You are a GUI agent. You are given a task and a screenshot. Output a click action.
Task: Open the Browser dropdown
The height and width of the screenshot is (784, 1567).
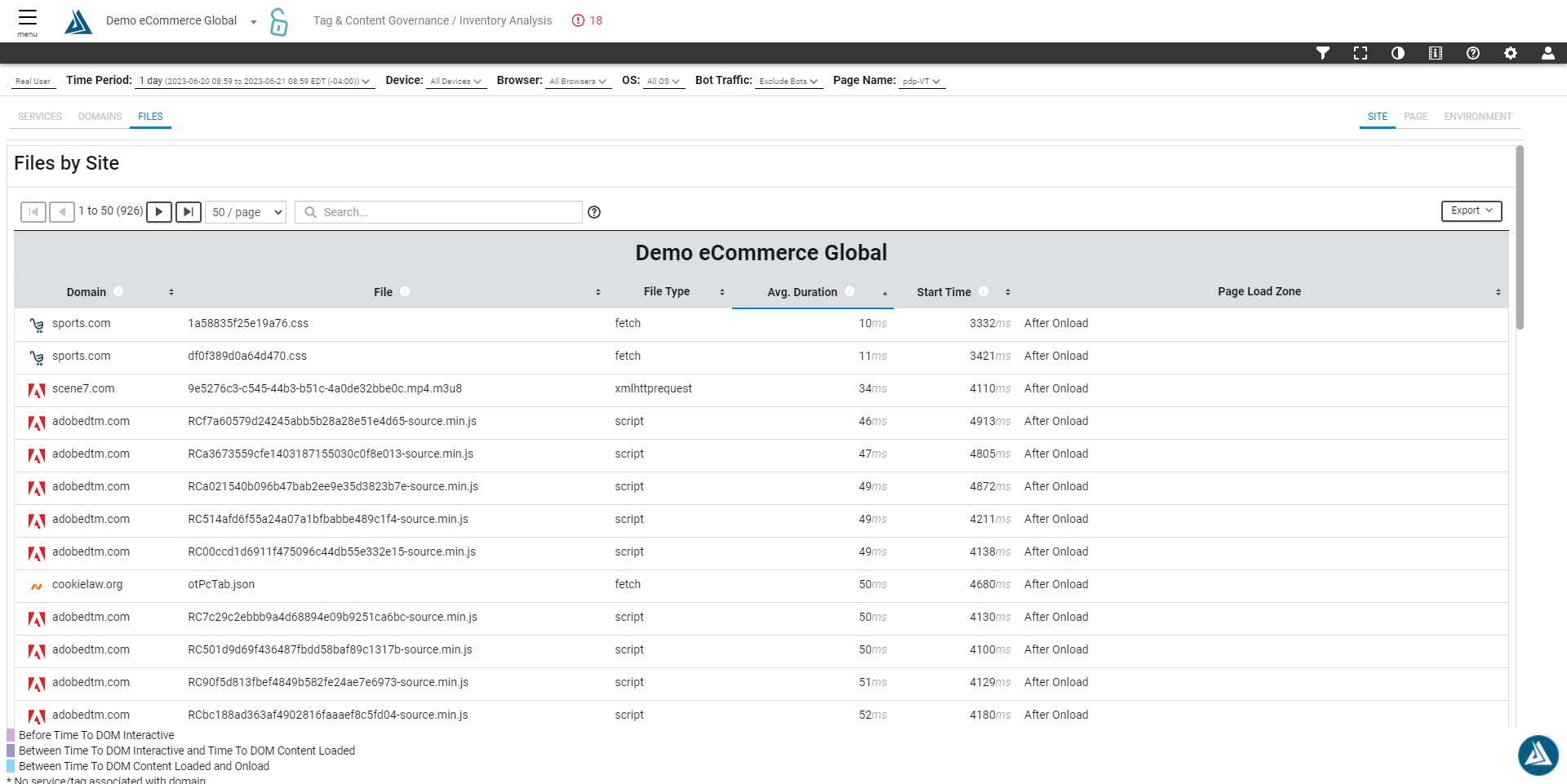(x=578, y=81)
